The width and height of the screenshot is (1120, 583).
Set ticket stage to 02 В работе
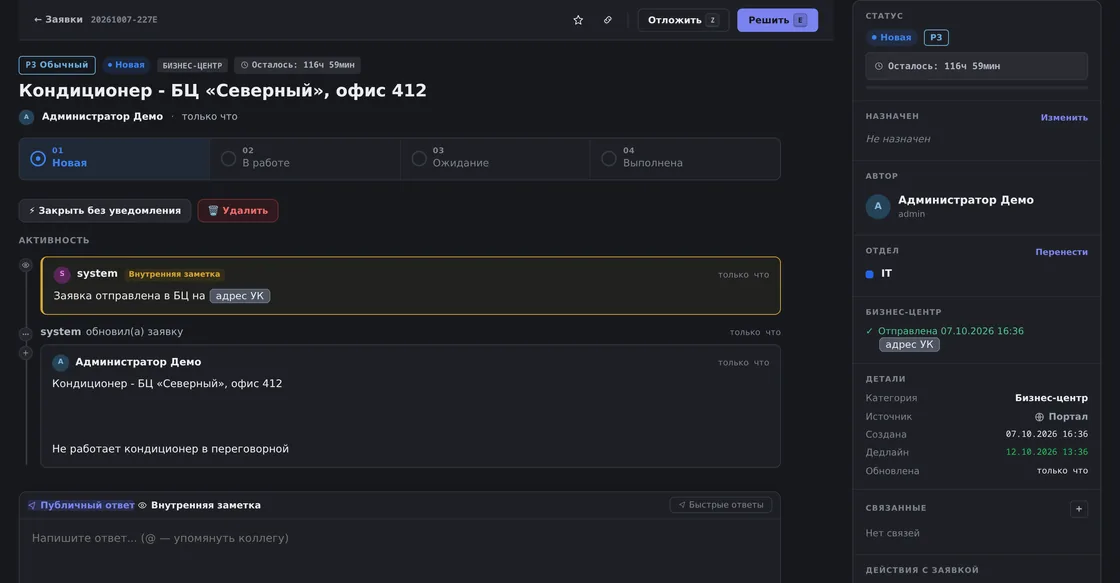tap(305, 159)
